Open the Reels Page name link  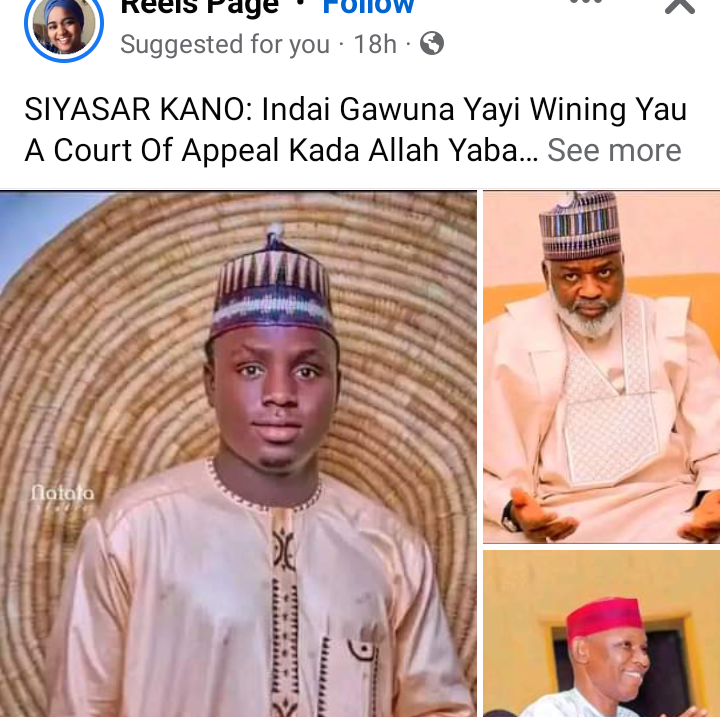point(199,6)
